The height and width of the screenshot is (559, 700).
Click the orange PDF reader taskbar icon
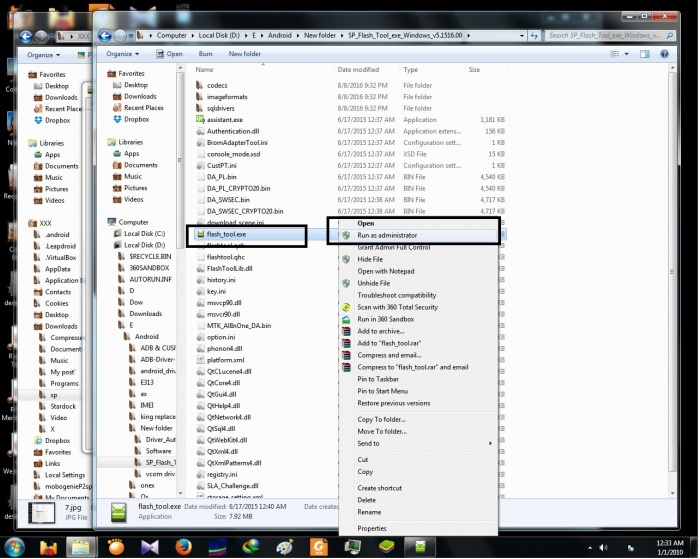click(x=319, y=547)
